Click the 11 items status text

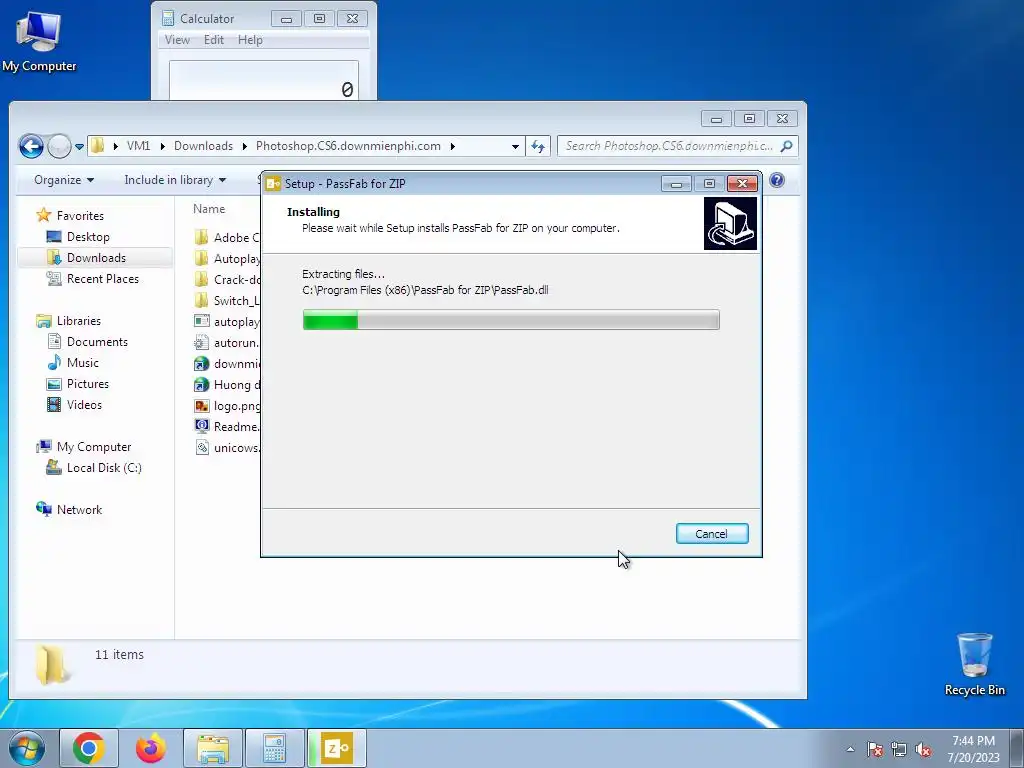coord(119,654)
